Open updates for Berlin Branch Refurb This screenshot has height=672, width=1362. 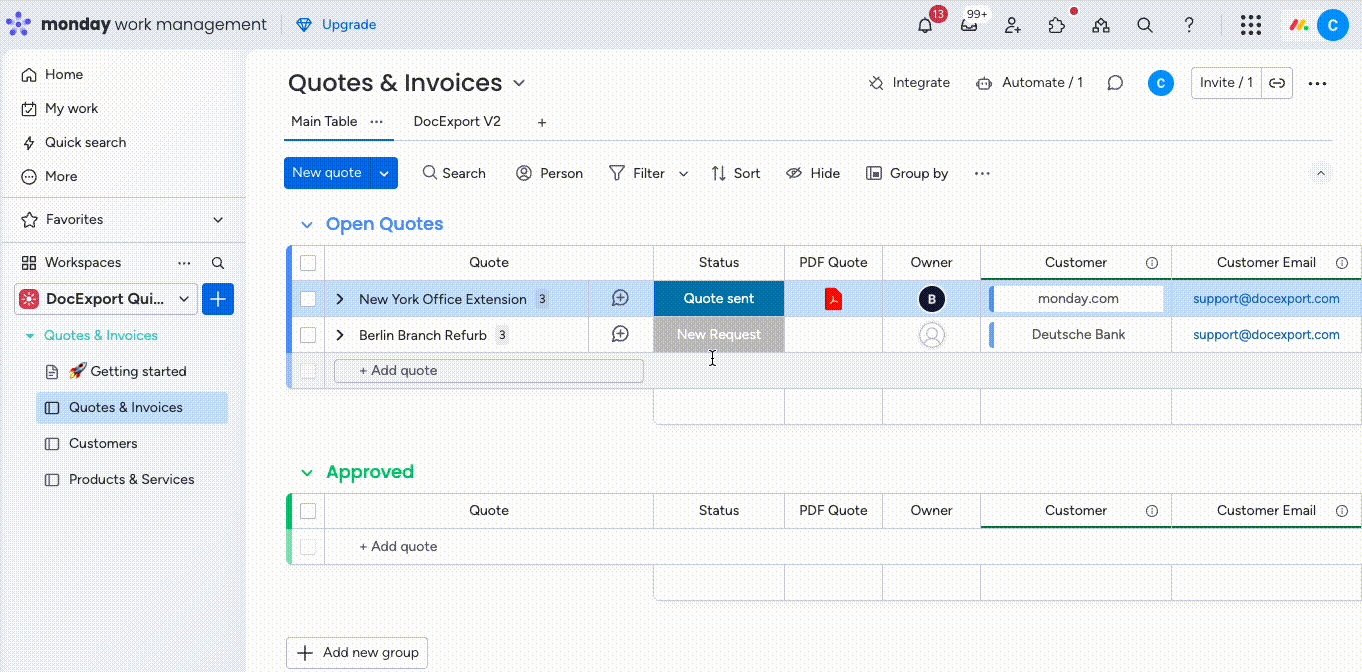click(620, 334)
